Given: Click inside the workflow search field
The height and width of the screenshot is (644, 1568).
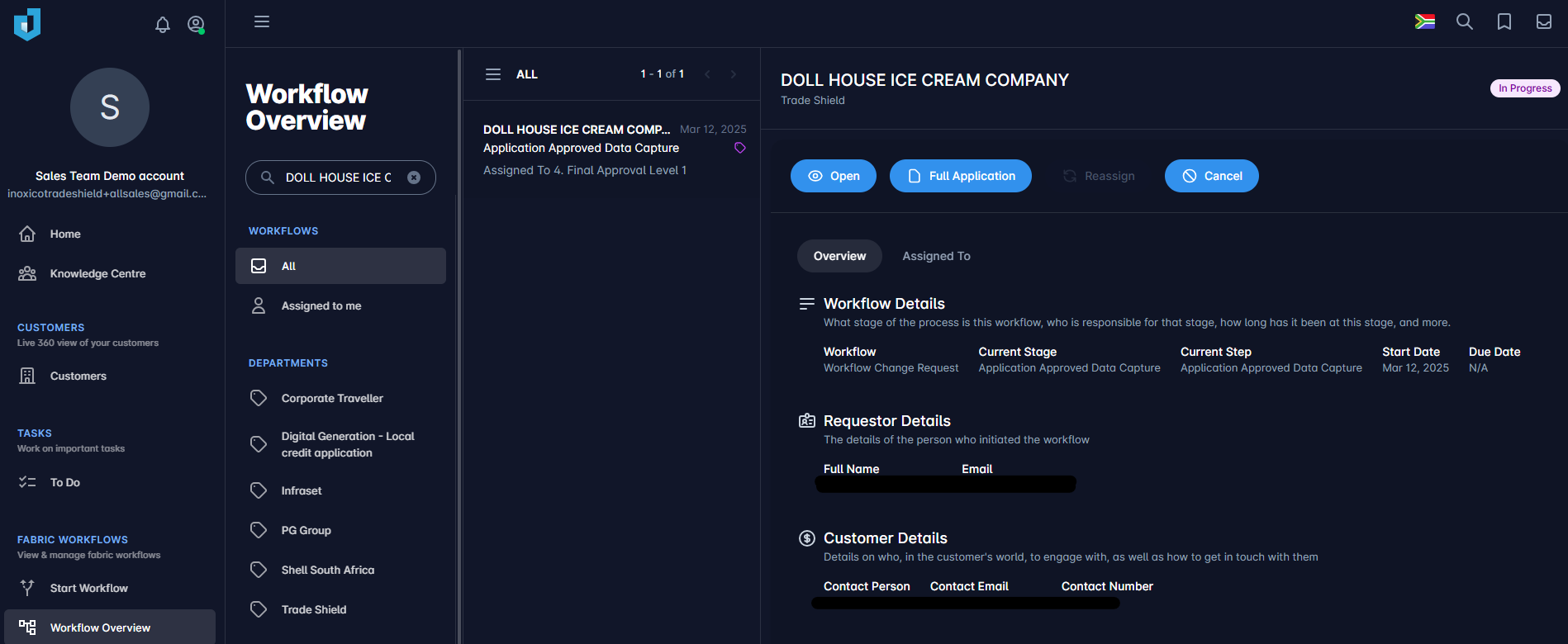Looking at the screenshot, I should 339,178.
